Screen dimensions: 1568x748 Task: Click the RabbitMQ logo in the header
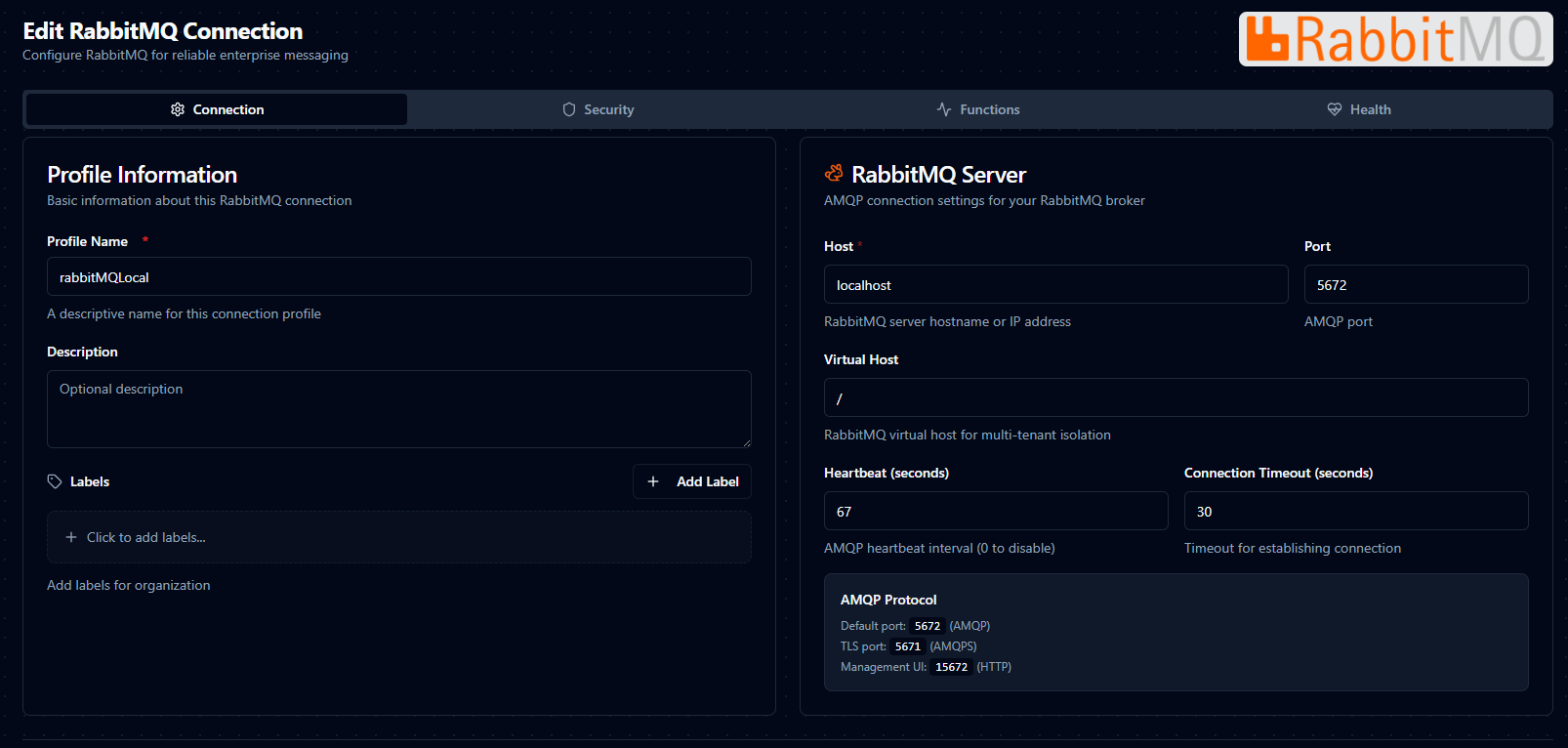click(1395, 39)
